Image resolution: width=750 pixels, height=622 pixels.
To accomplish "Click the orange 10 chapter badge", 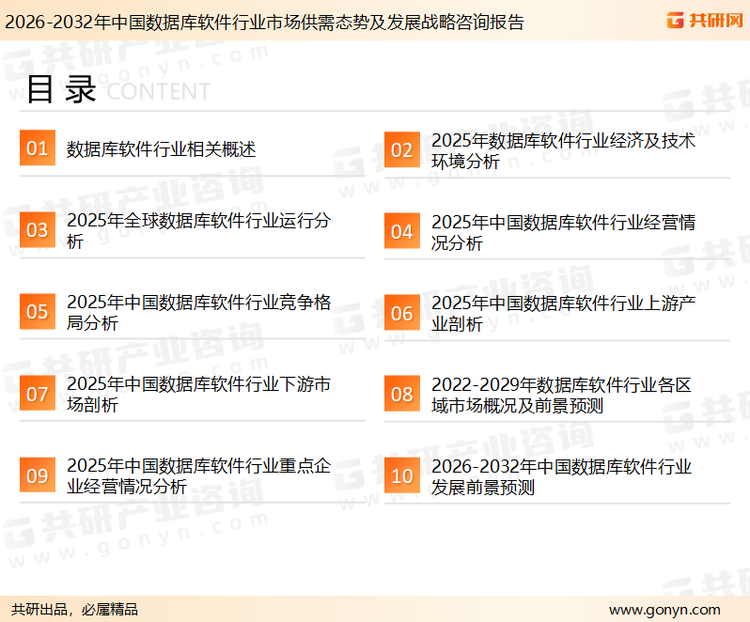I will pyautogui.click(x=402, y=476).
